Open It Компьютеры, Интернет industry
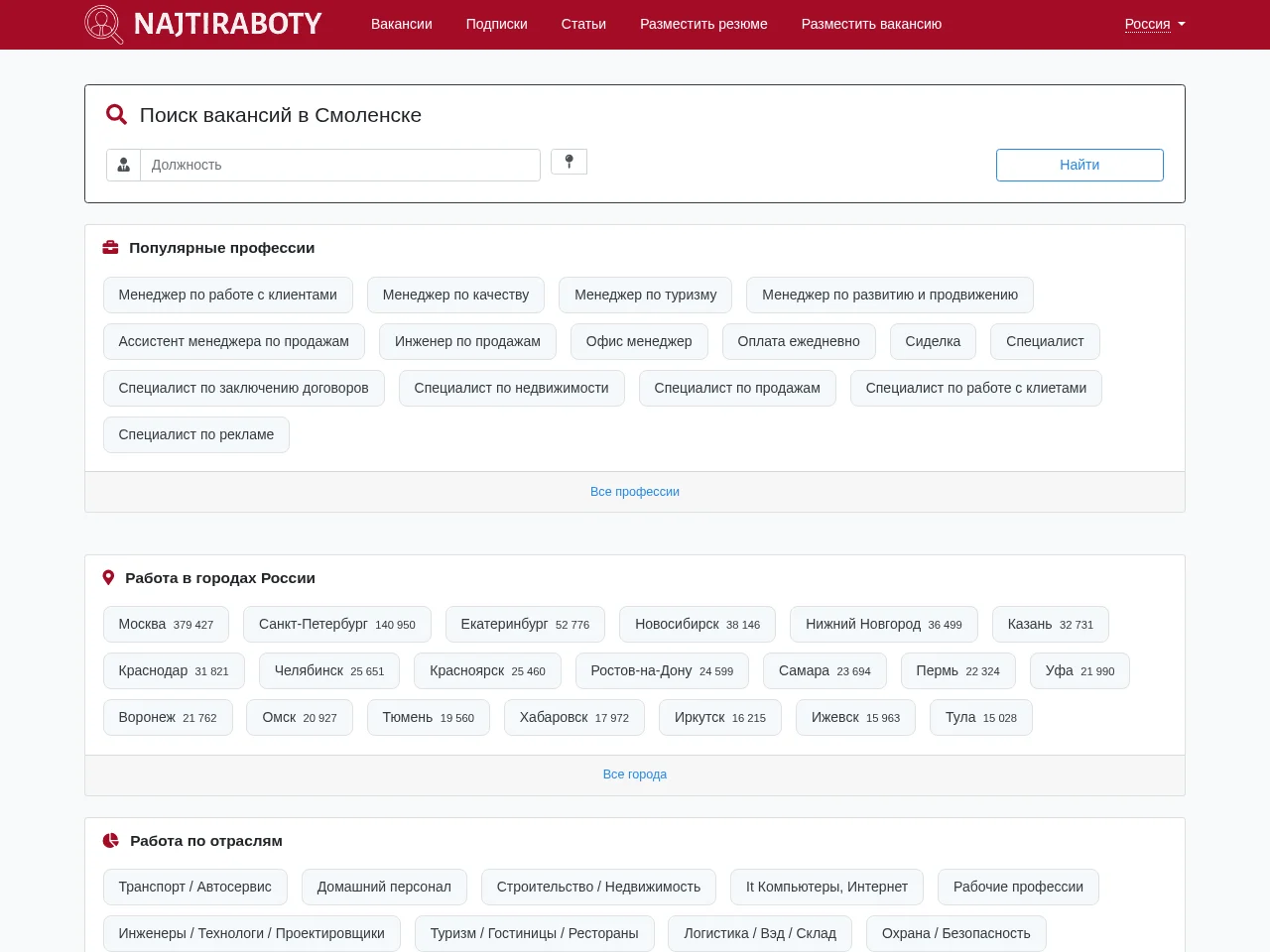 coord(826,887)
